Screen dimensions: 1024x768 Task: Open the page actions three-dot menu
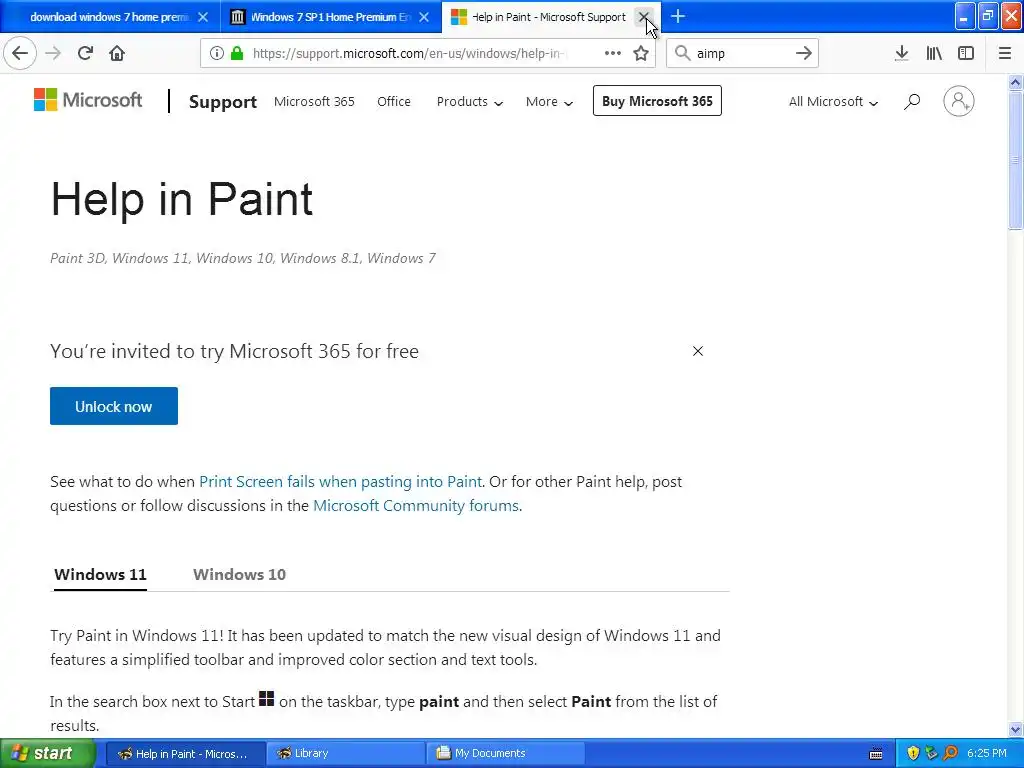(613, 53)
